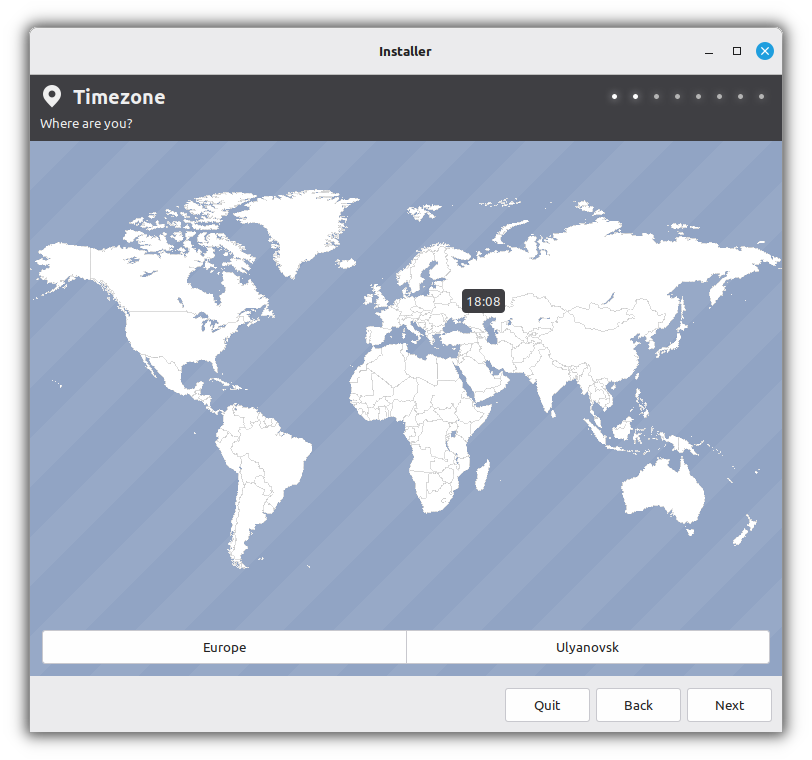Click the Timezone location pin icon
The image size is (812, 760).
pos(52,96)
